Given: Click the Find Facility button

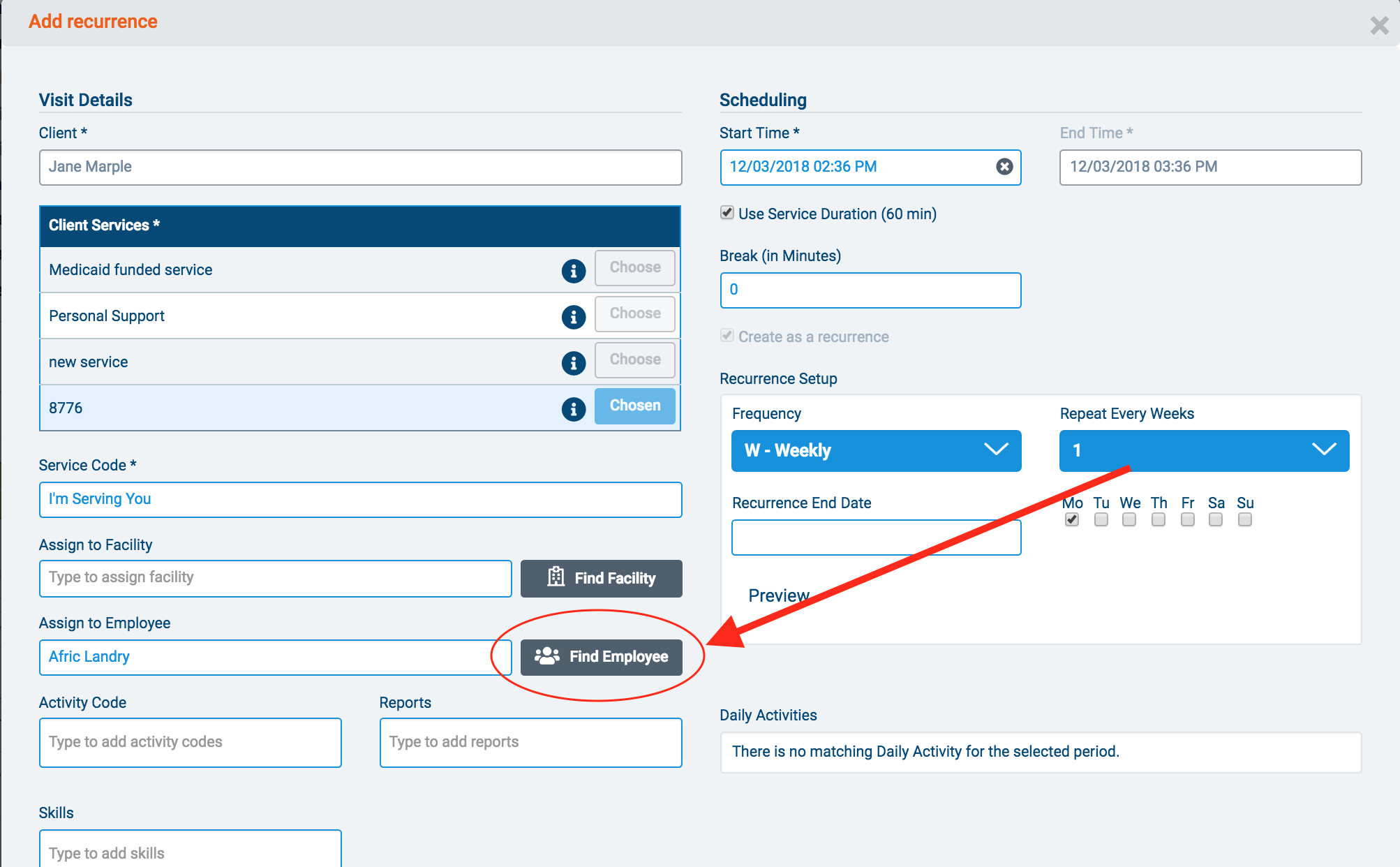Looking at the screenshot, I should [x=601, y=578].
